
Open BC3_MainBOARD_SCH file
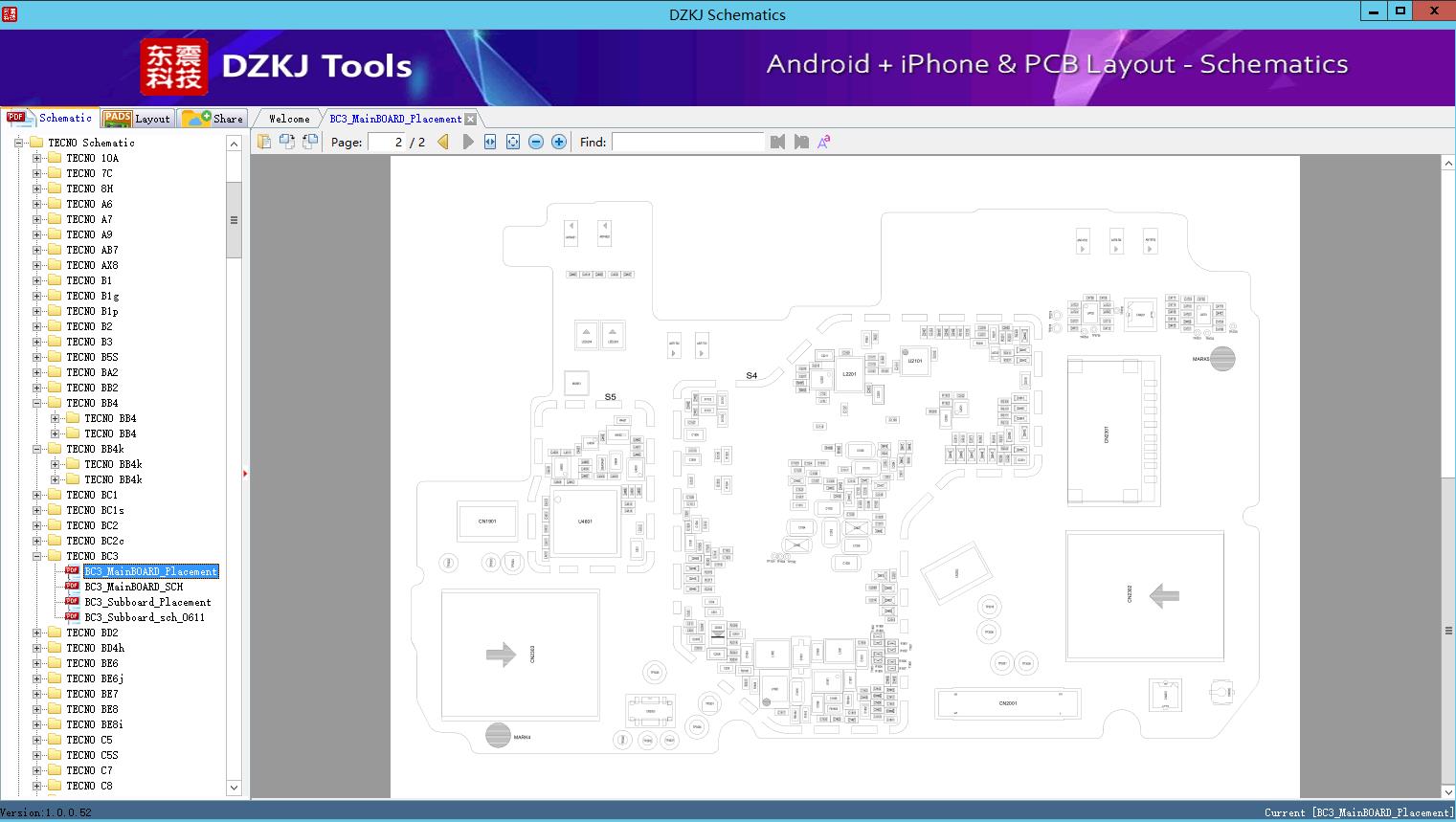point(133,587)
